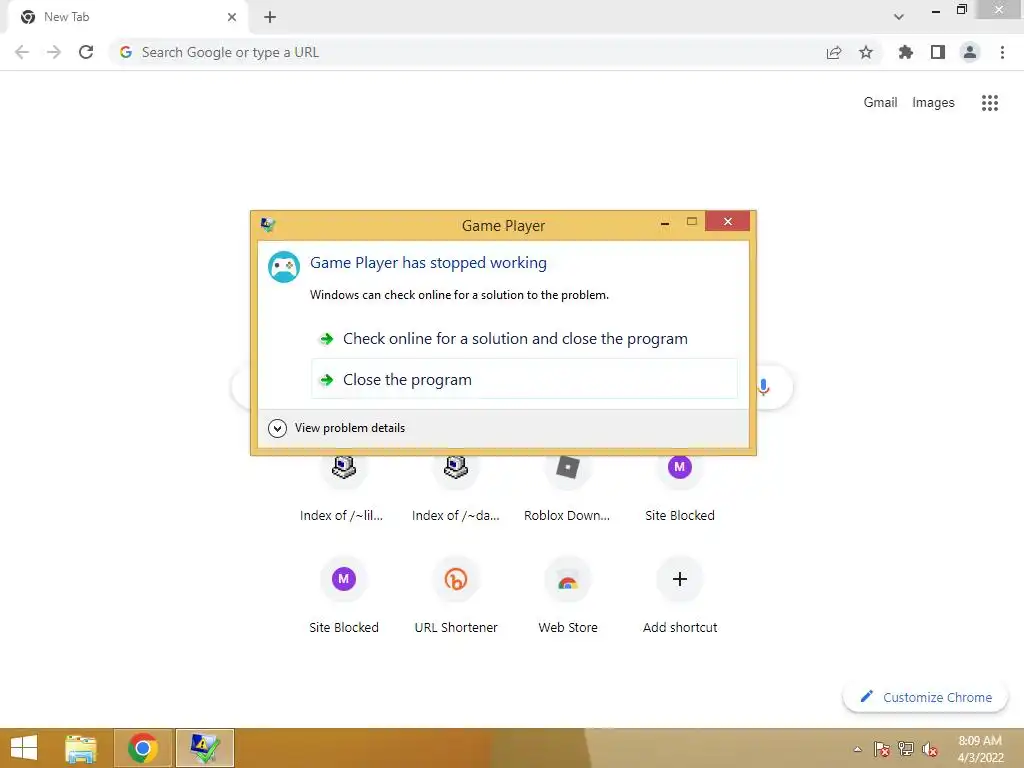The width and height of the screenshot is (1024, 768).
Task: Open the Roblox Down... shortcut
Action: tap(568, 490)
